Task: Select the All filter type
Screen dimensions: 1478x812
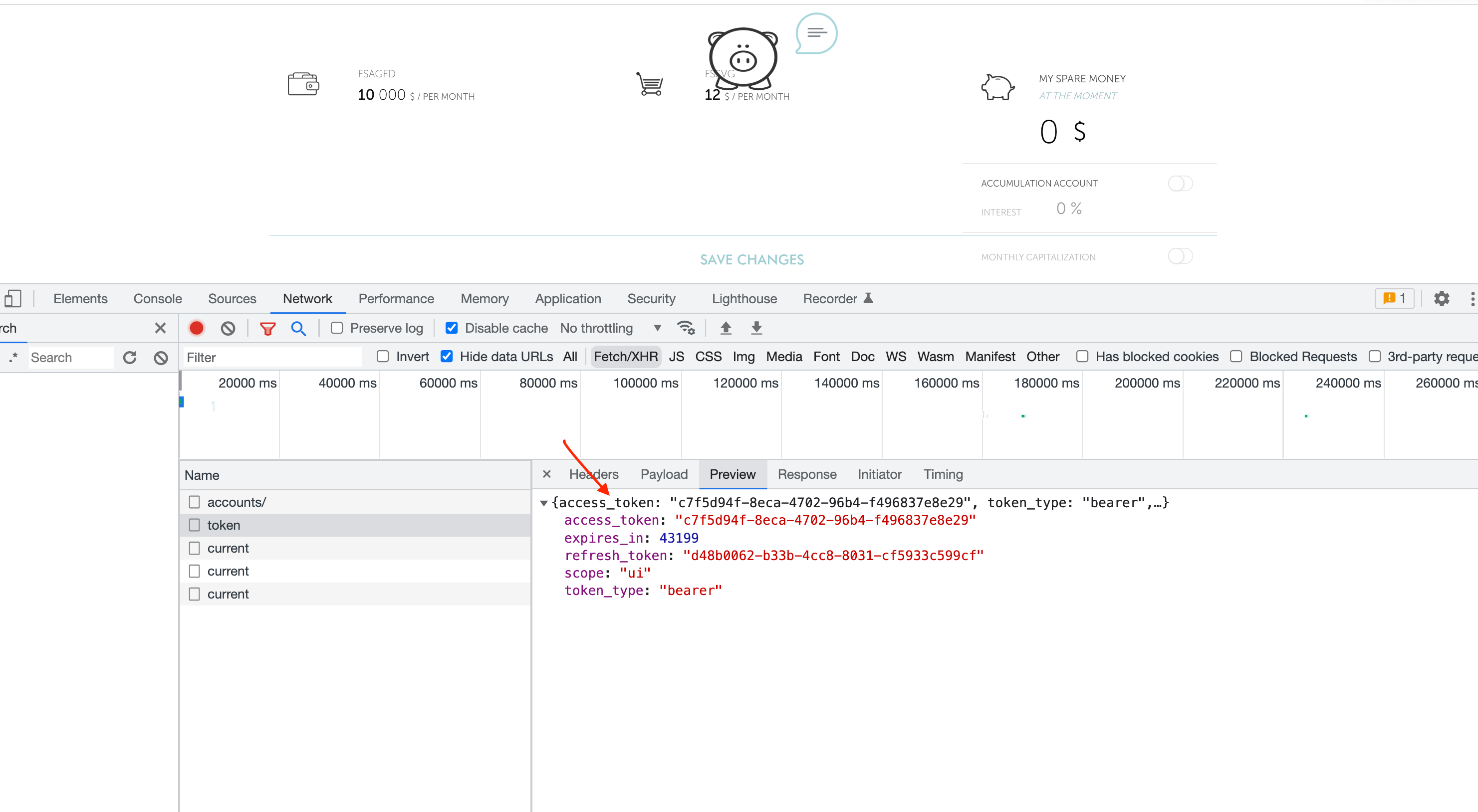Action: coord(570,357)
